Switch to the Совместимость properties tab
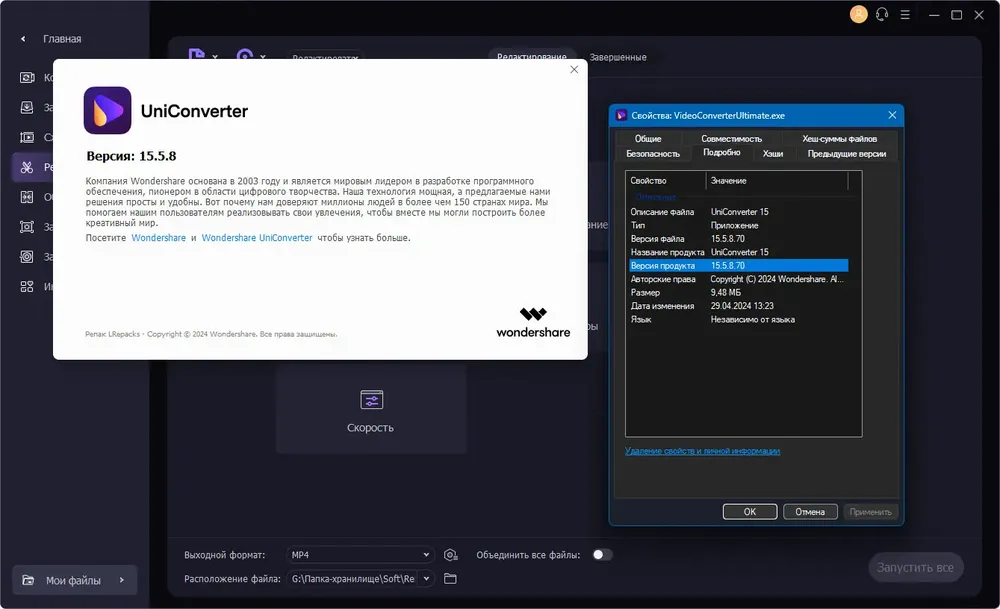This screenshot has height=609, width=1000. click(732, 138)
